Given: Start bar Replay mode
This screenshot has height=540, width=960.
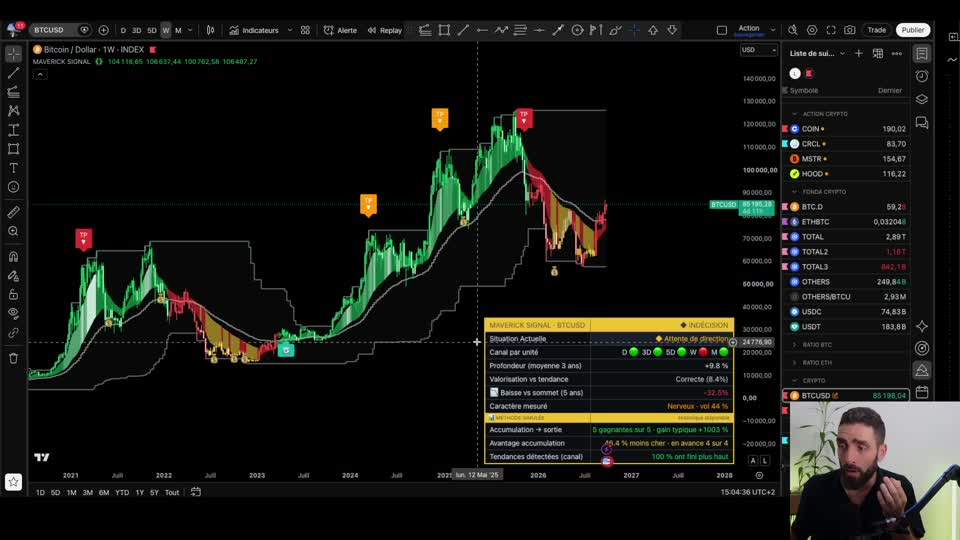Looking at the screenshot, I should tap(385, 30).
